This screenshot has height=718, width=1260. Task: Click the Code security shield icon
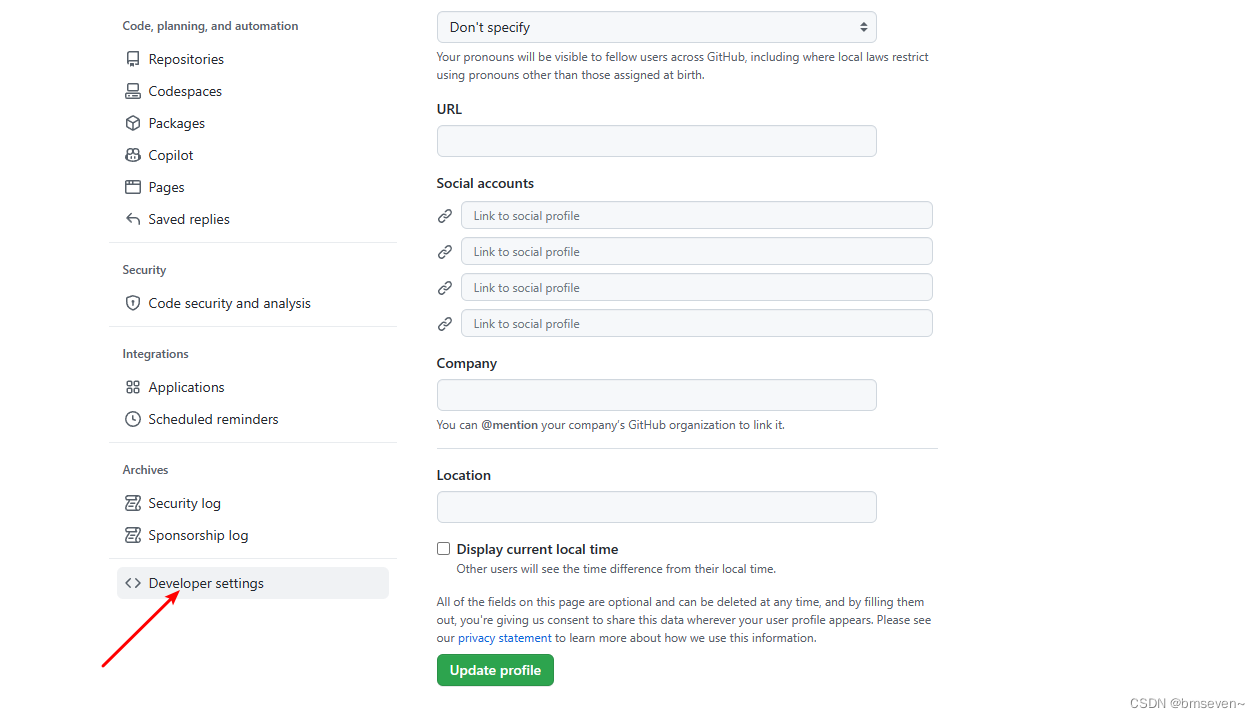tap(133, 303)
